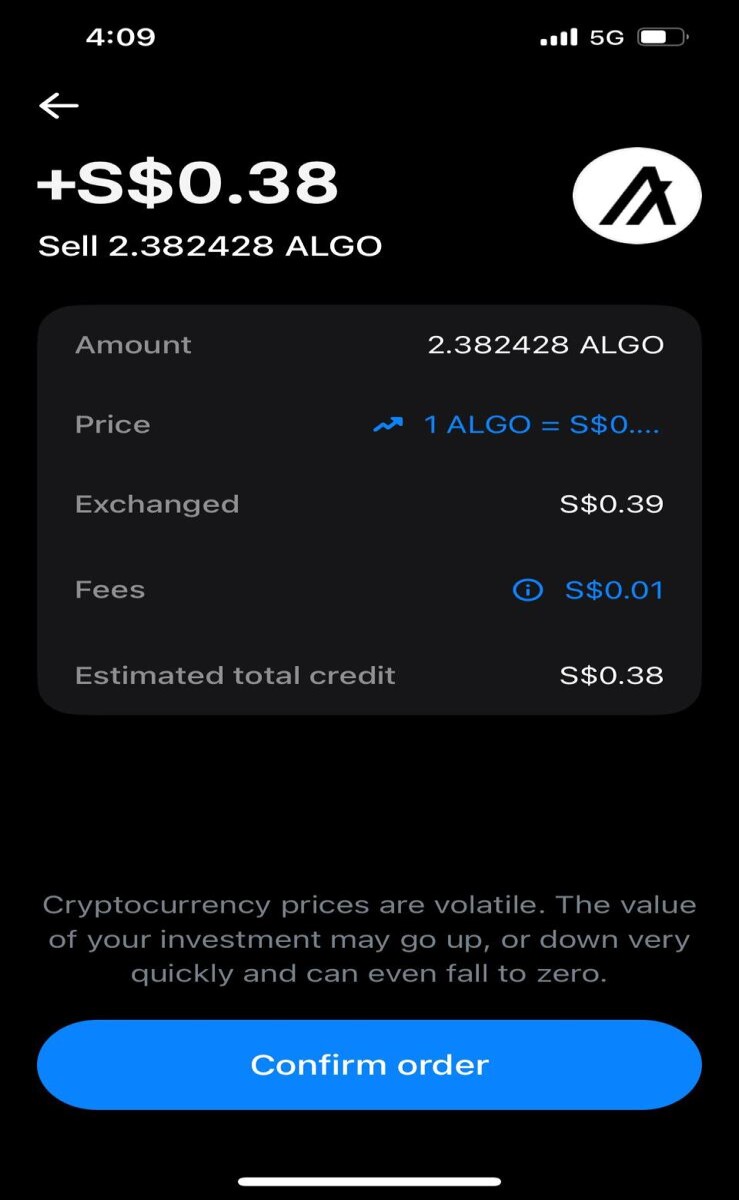Image resolution: width=739 pixels, height=1200 pixels.
Task: Tap the home indicator bar
Action: click(x=369, y=1181)
